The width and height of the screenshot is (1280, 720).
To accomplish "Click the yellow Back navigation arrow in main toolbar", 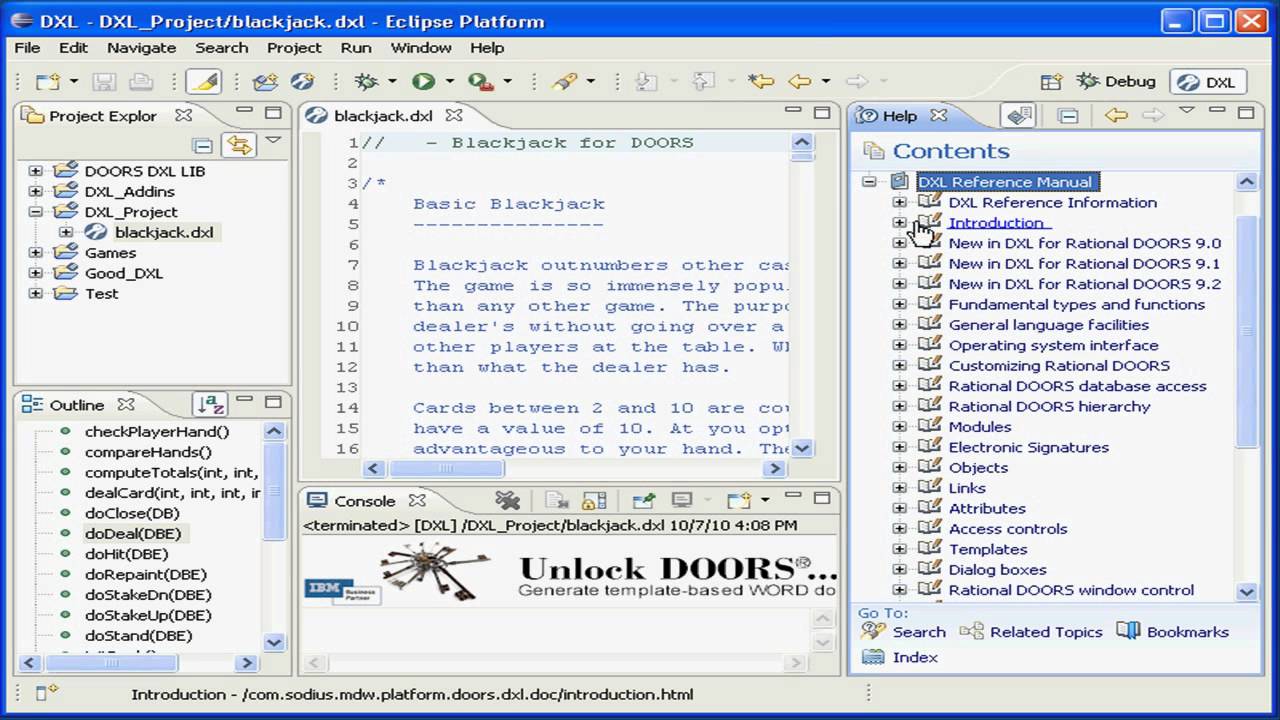I will click(x=800, y=82).
